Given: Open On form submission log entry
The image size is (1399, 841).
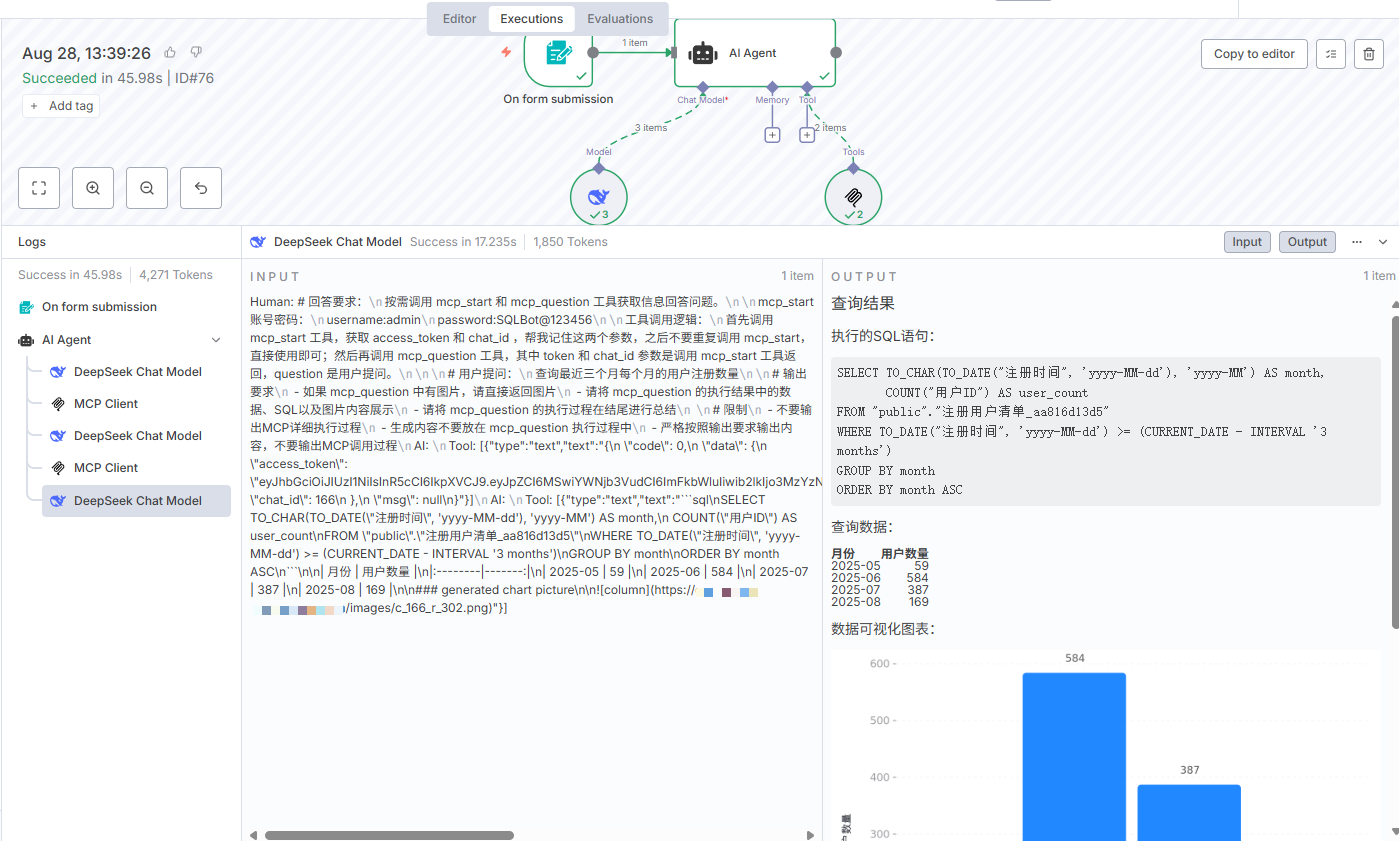Looking at the screenshot, I should [124, 307].
